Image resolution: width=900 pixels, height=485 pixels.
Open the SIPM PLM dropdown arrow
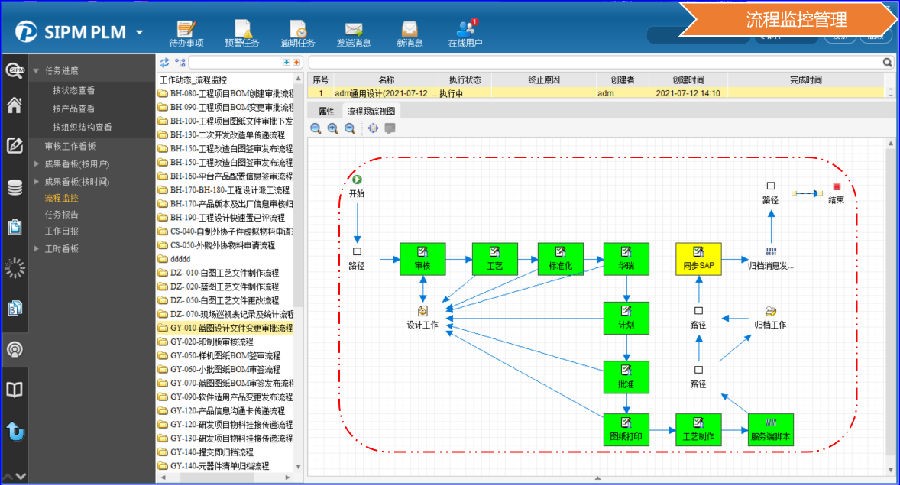point(140,32)
